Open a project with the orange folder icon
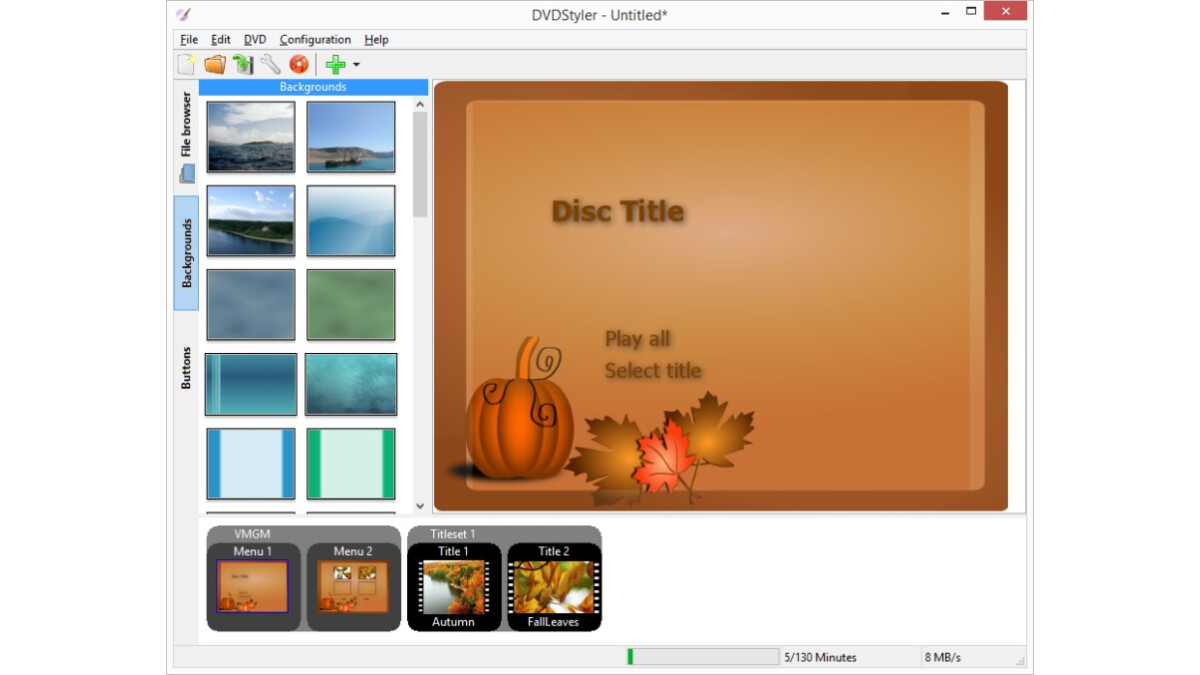The width and height of the screenshot is (1200, 675). (215, 65)
